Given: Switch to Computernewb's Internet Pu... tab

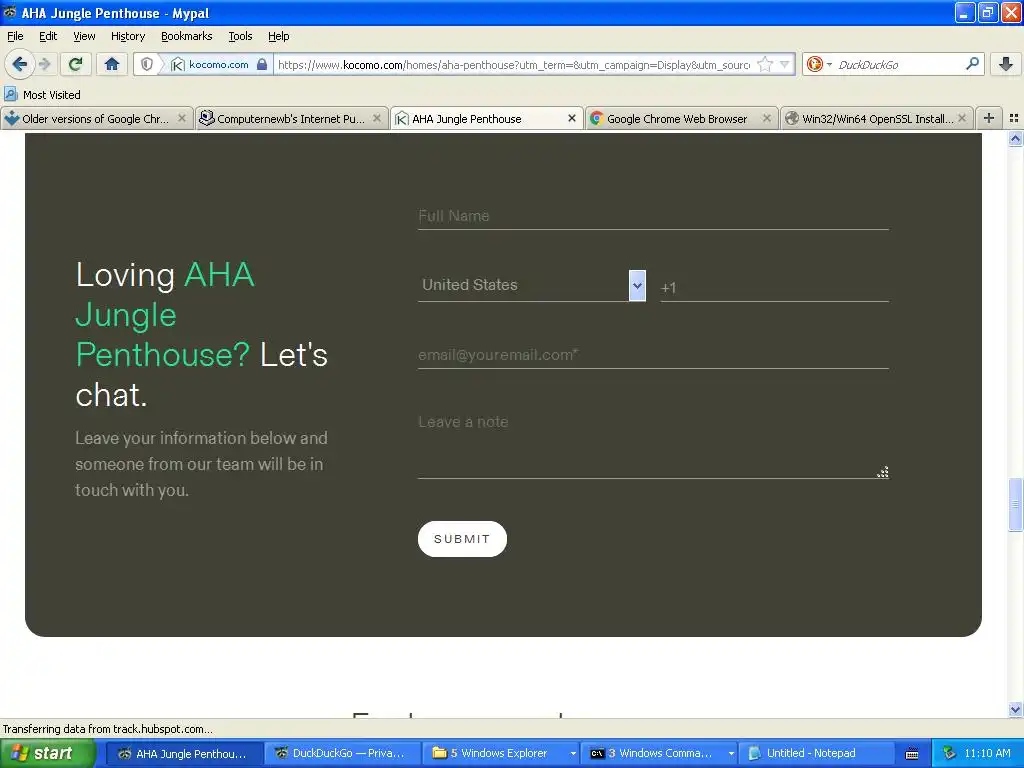Looking at the screenshot, I should point(291,119).
